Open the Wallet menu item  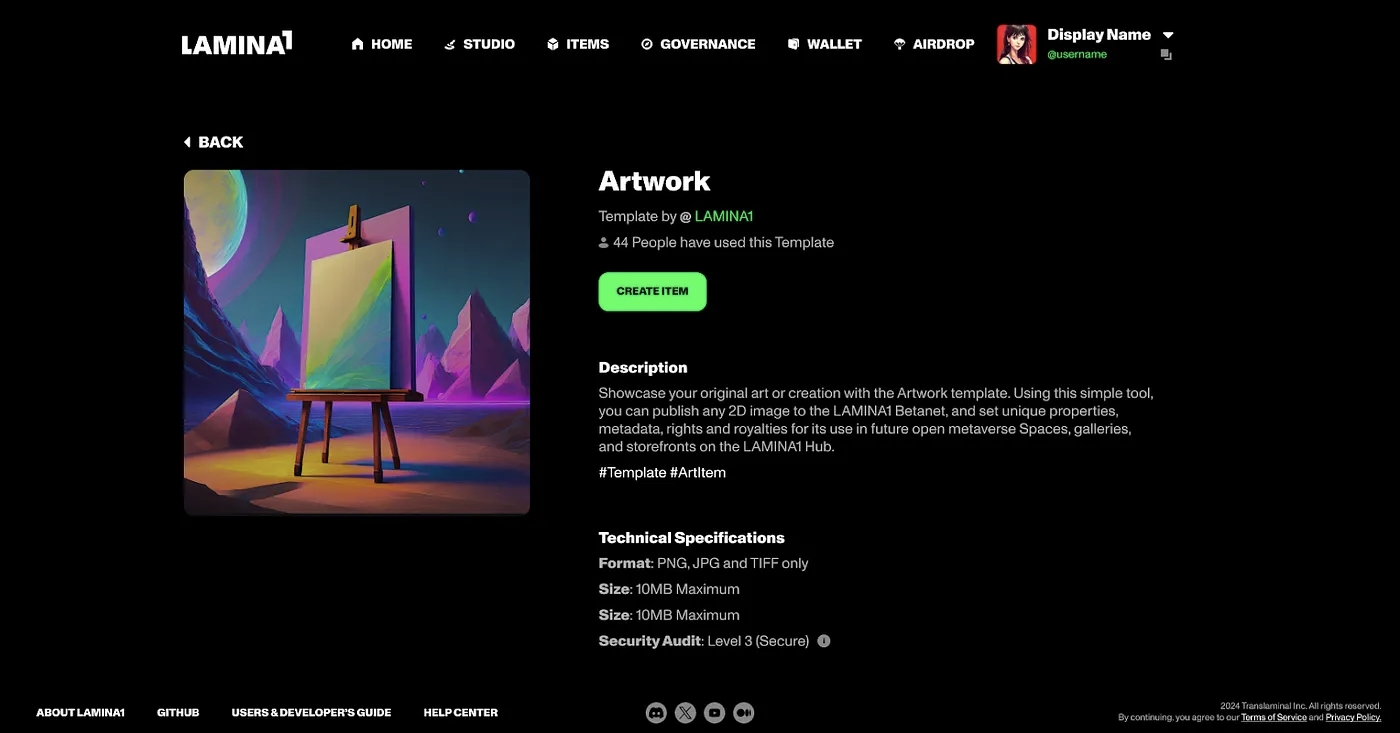[x=824, y=44]
